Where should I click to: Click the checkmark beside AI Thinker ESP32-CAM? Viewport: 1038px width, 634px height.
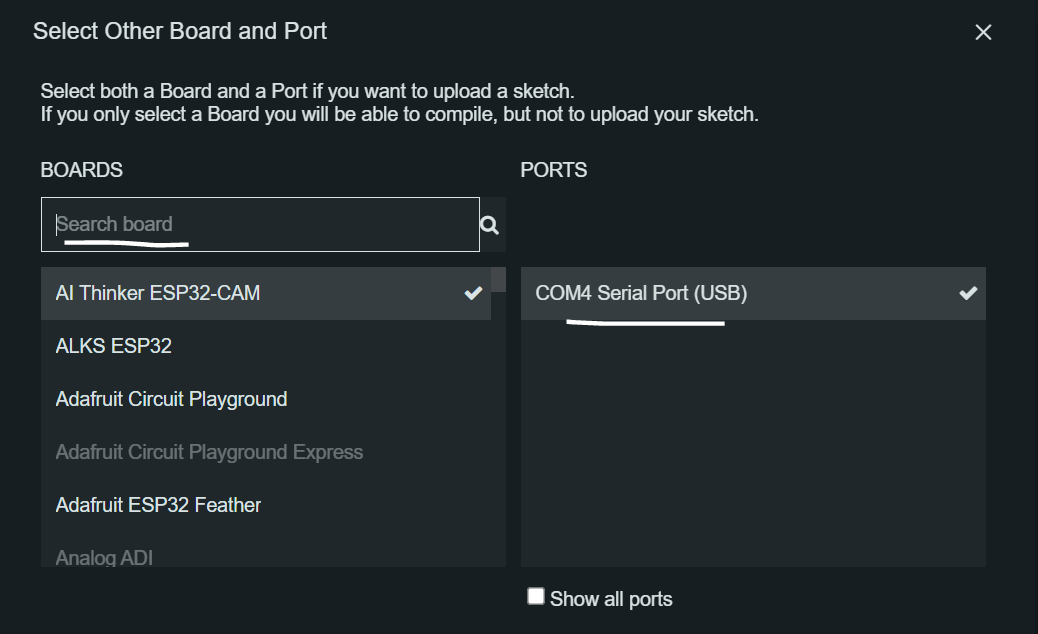click(x=473, y=293)
